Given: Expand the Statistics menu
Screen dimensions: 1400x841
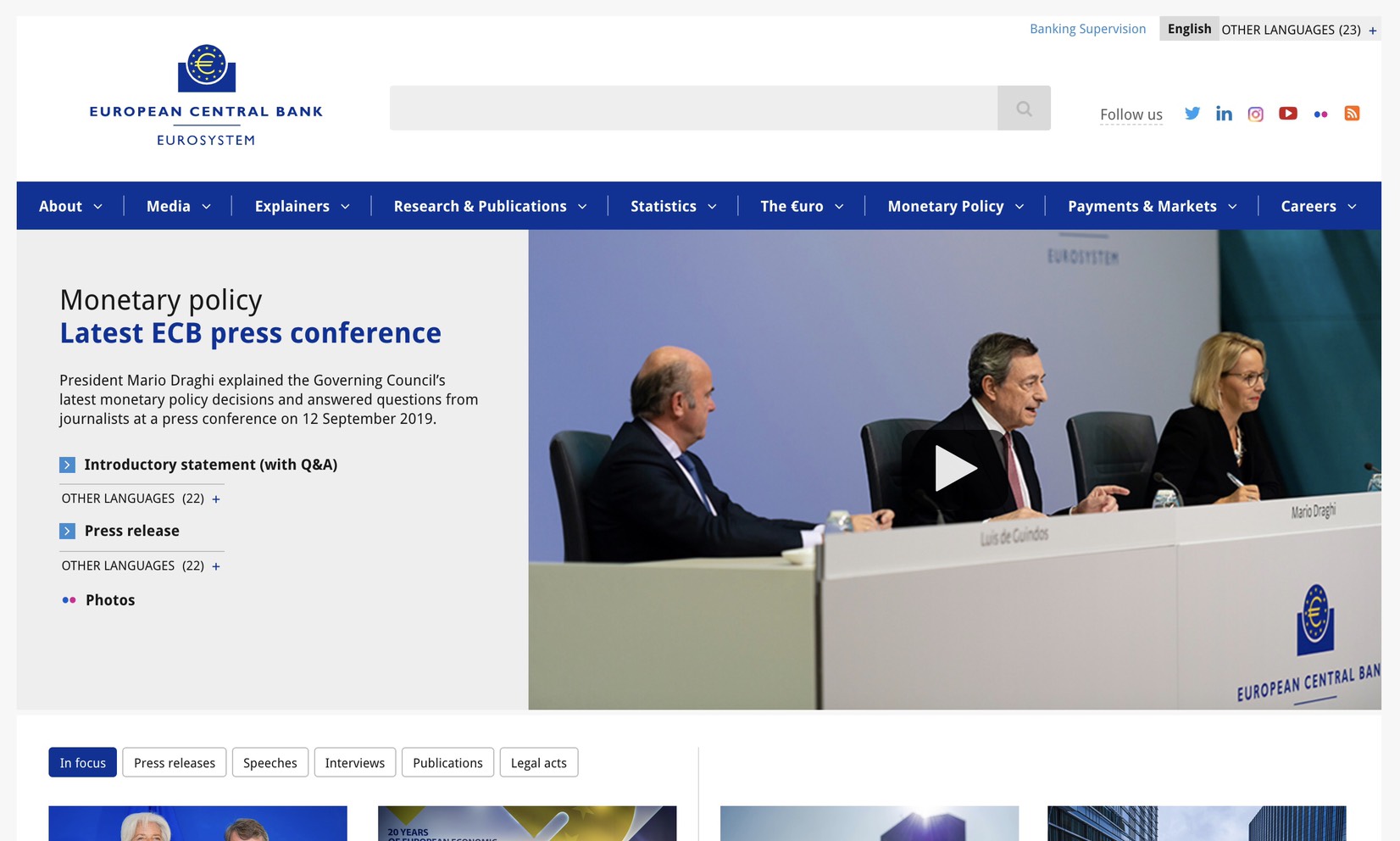Looking at the screenshot, I should [x=674, y=206].
